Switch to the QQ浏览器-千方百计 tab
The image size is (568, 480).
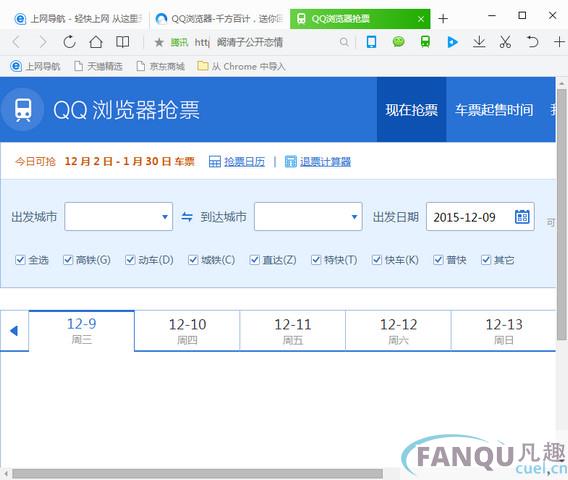pyautogui.click(x=219, y=18)
